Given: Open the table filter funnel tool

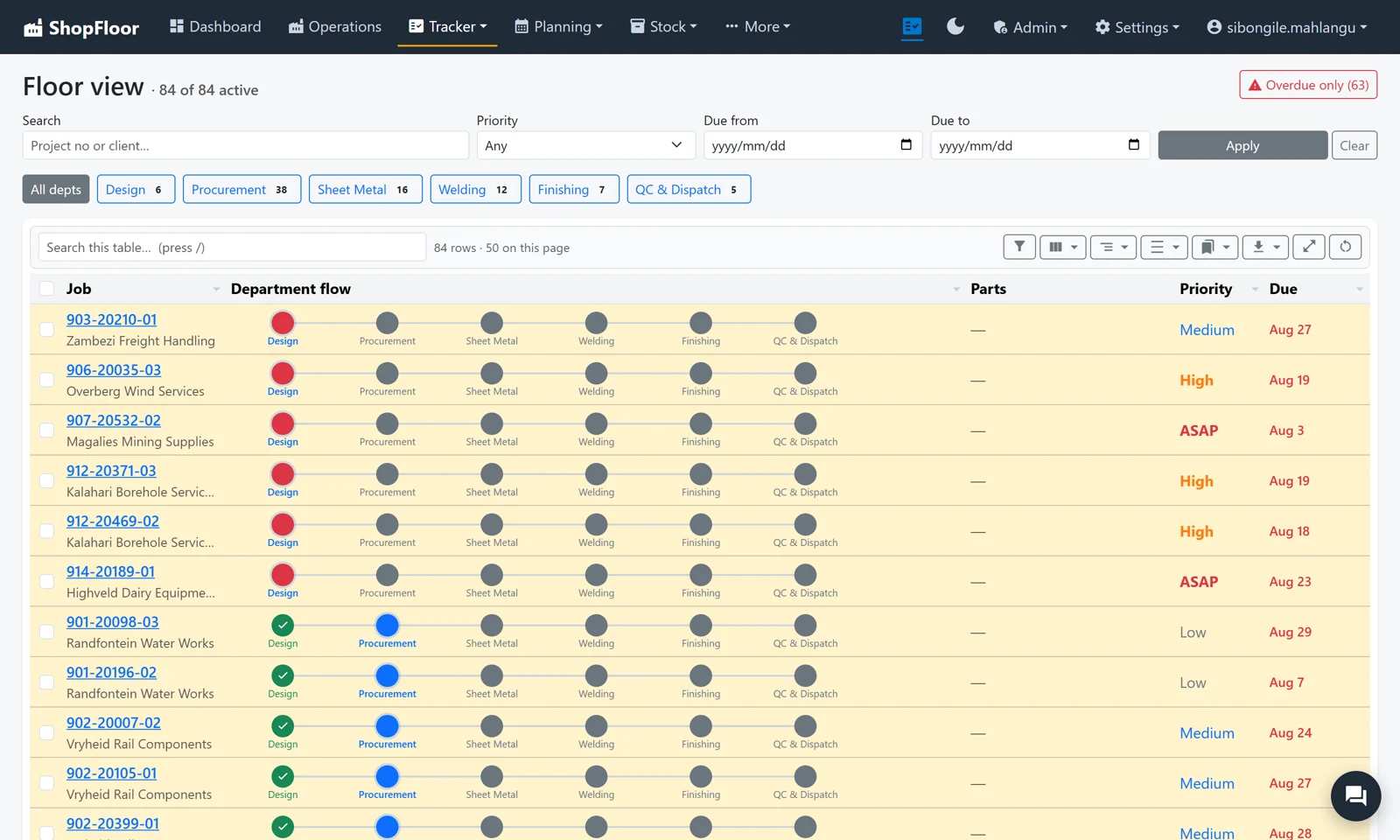Looking at the screenshot, I should tap(1019, 247).
